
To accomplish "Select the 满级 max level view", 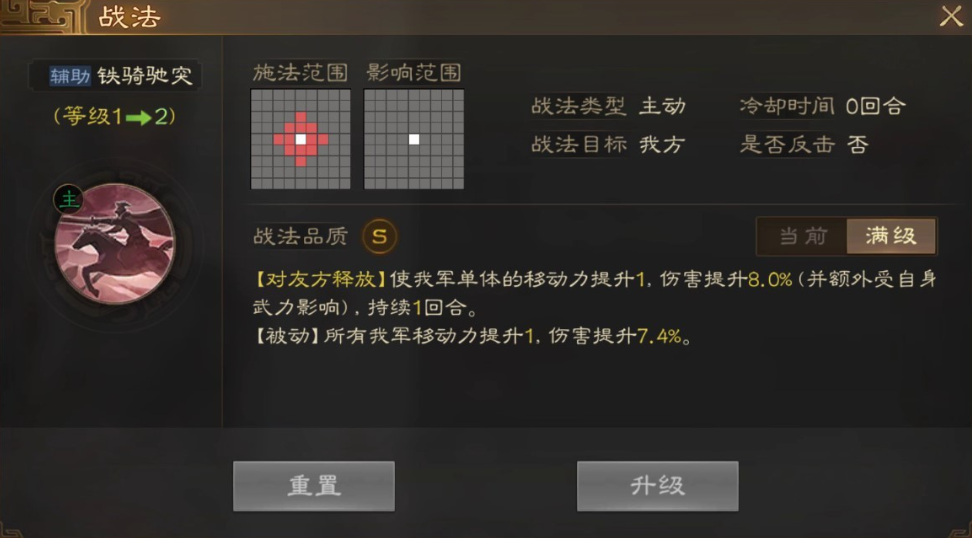I will coord(891,236).
